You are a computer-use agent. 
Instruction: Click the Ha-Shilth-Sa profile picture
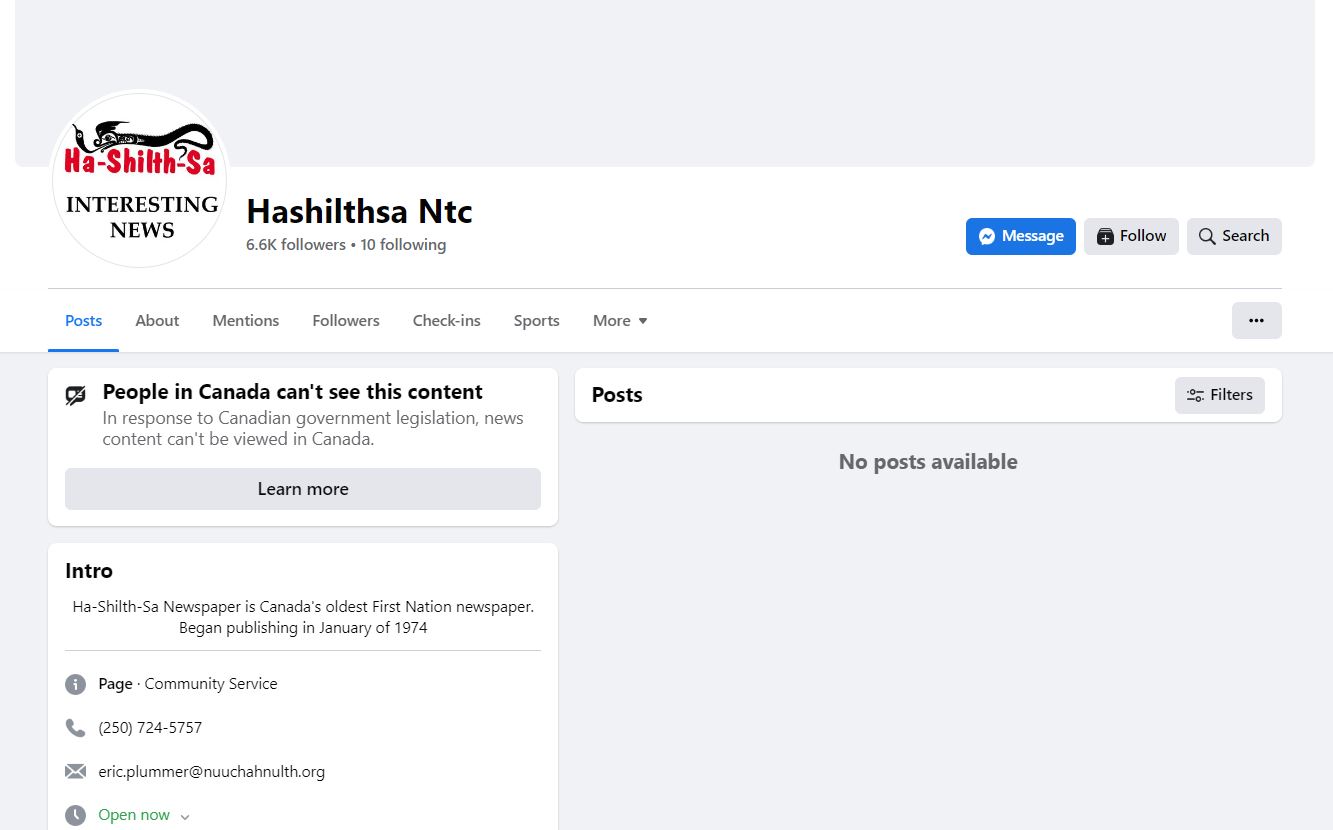[x=140, y=180]
